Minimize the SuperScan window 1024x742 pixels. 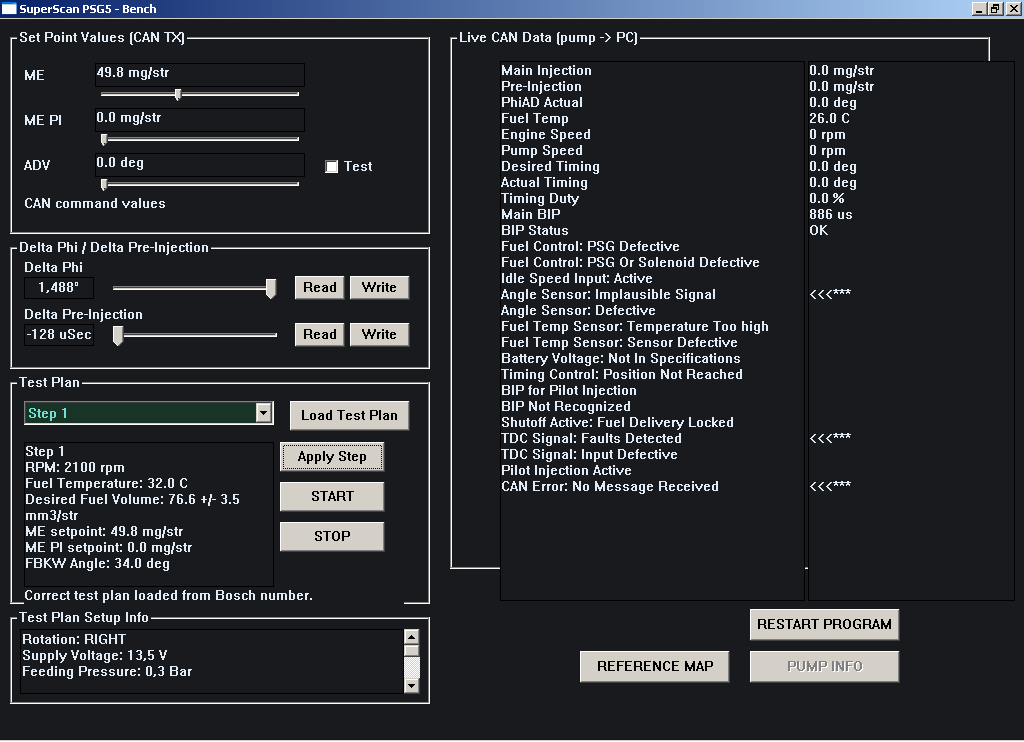click(980, 8)
